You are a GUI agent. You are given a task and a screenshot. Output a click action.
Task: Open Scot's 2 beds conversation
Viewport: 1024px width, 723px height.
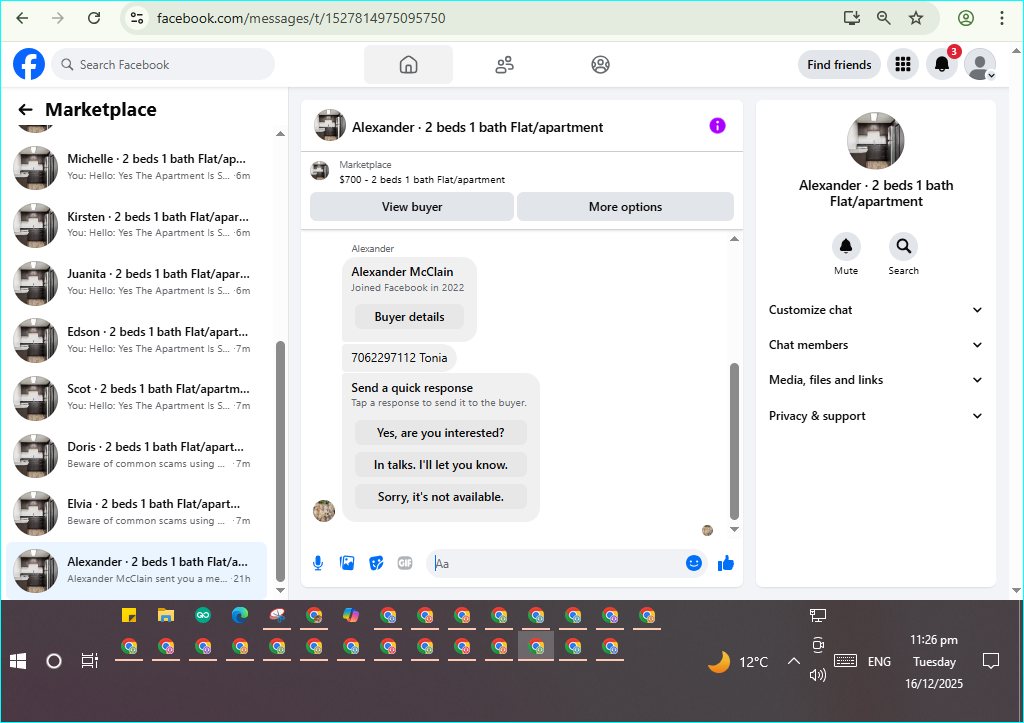click(137, 397)
